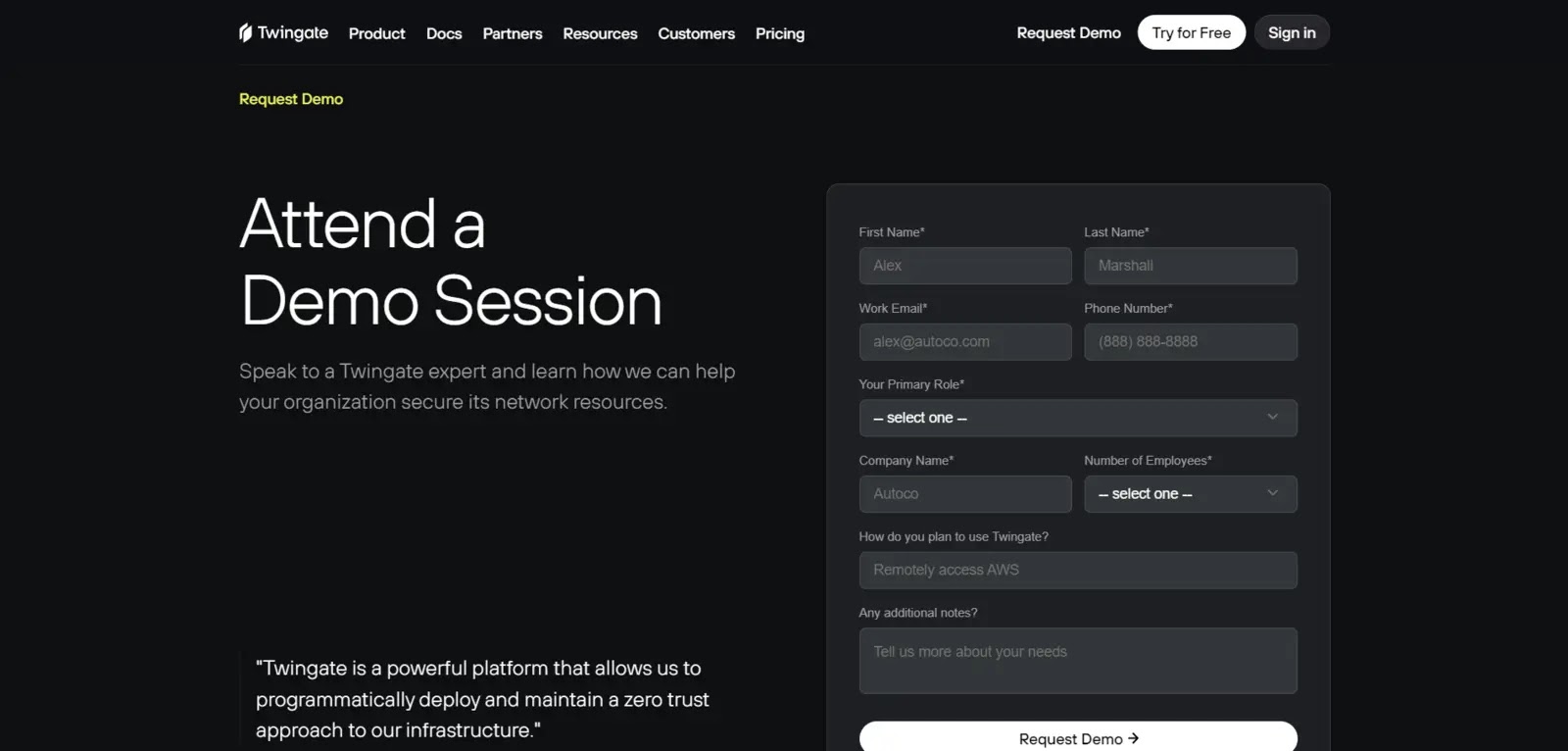Visit the Customers page

pos(696,33)
